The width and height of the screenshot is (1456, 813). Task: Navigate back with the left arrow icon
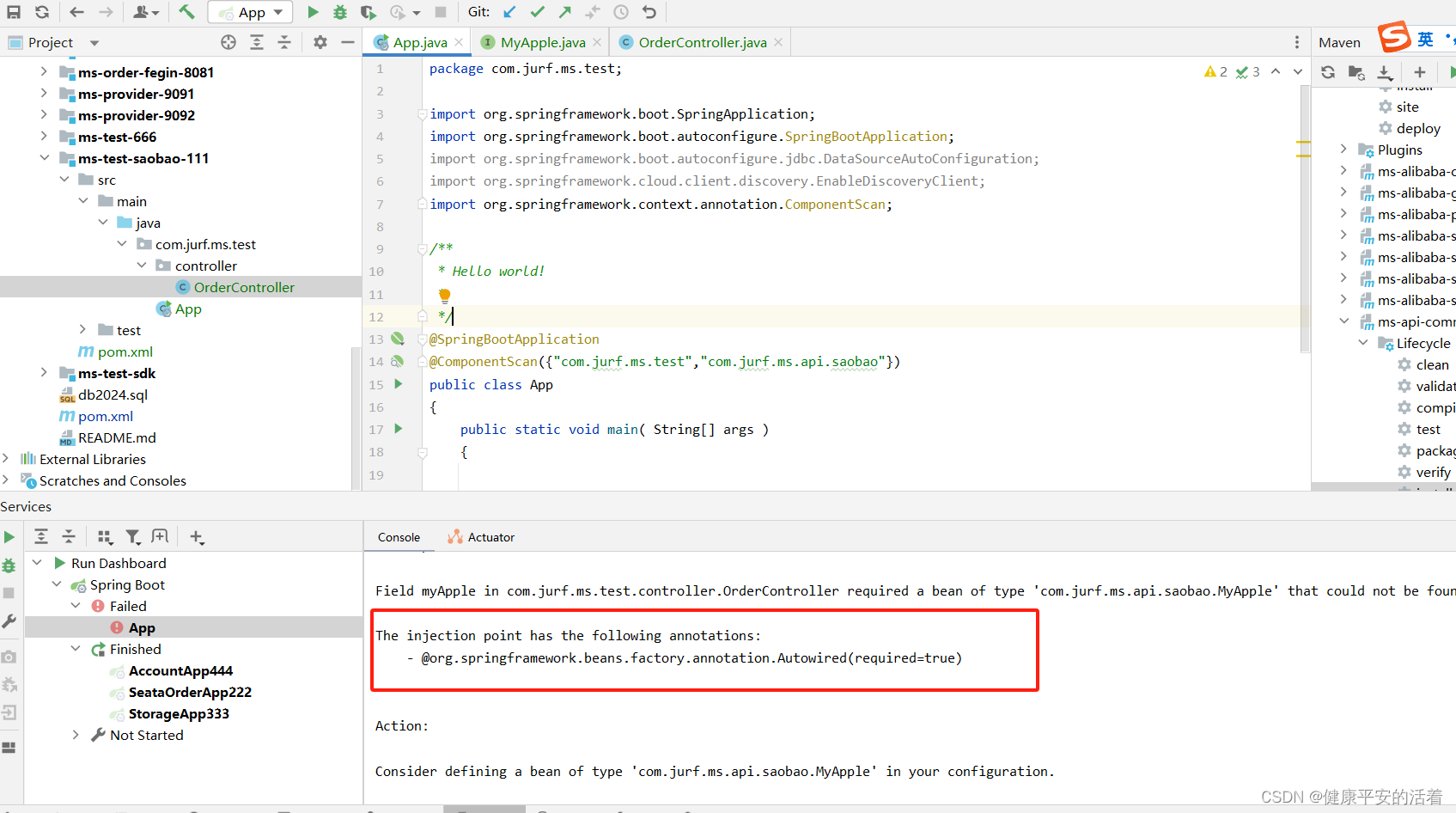point(76,12)
